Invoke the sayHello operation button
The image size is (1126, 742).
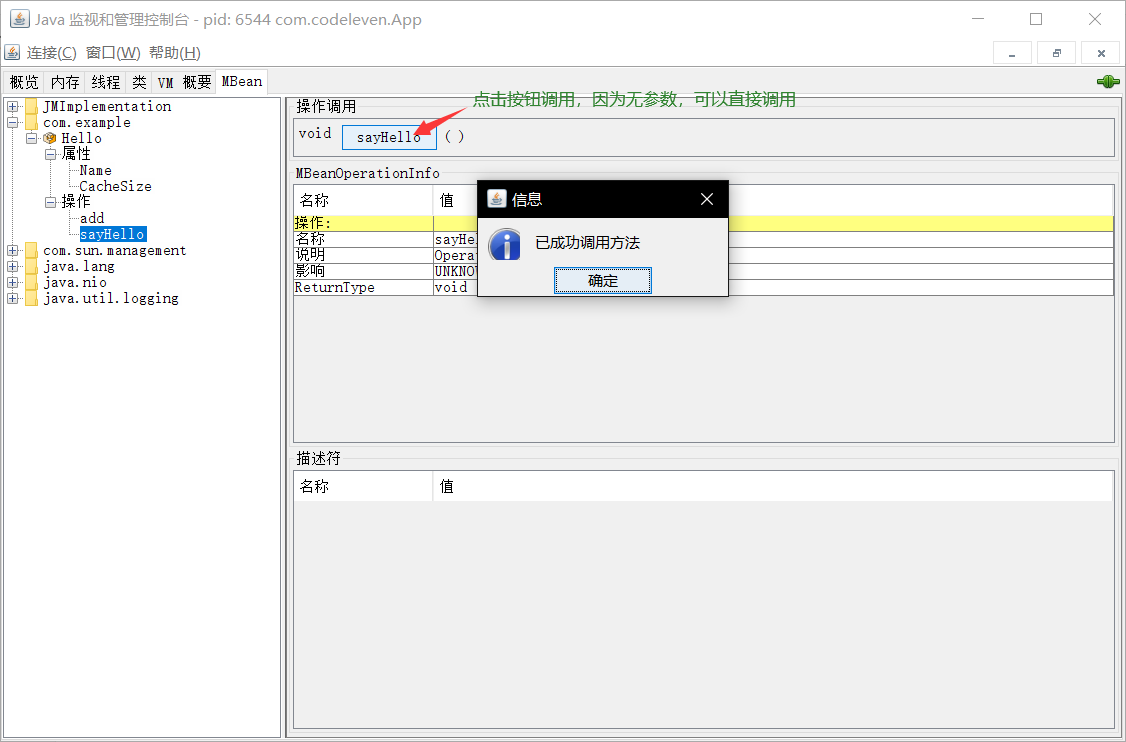pos(389,137)
